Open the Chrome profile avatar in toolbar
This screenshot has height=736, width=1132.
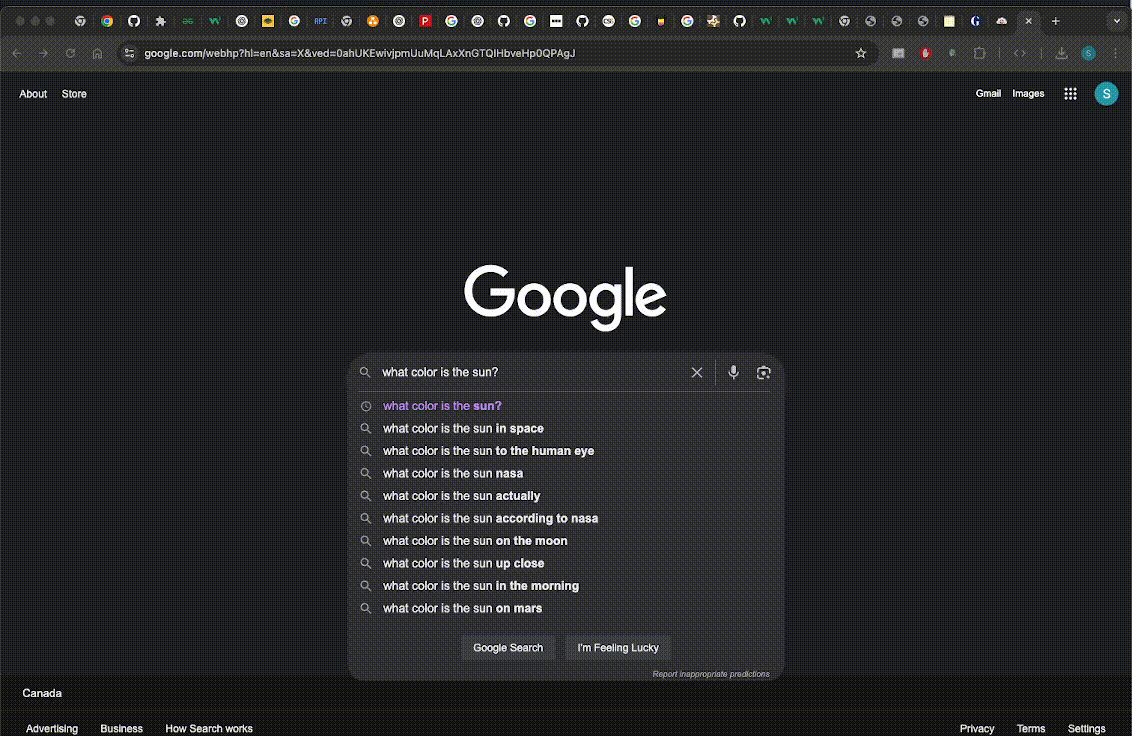click(x=1089, y=53)
